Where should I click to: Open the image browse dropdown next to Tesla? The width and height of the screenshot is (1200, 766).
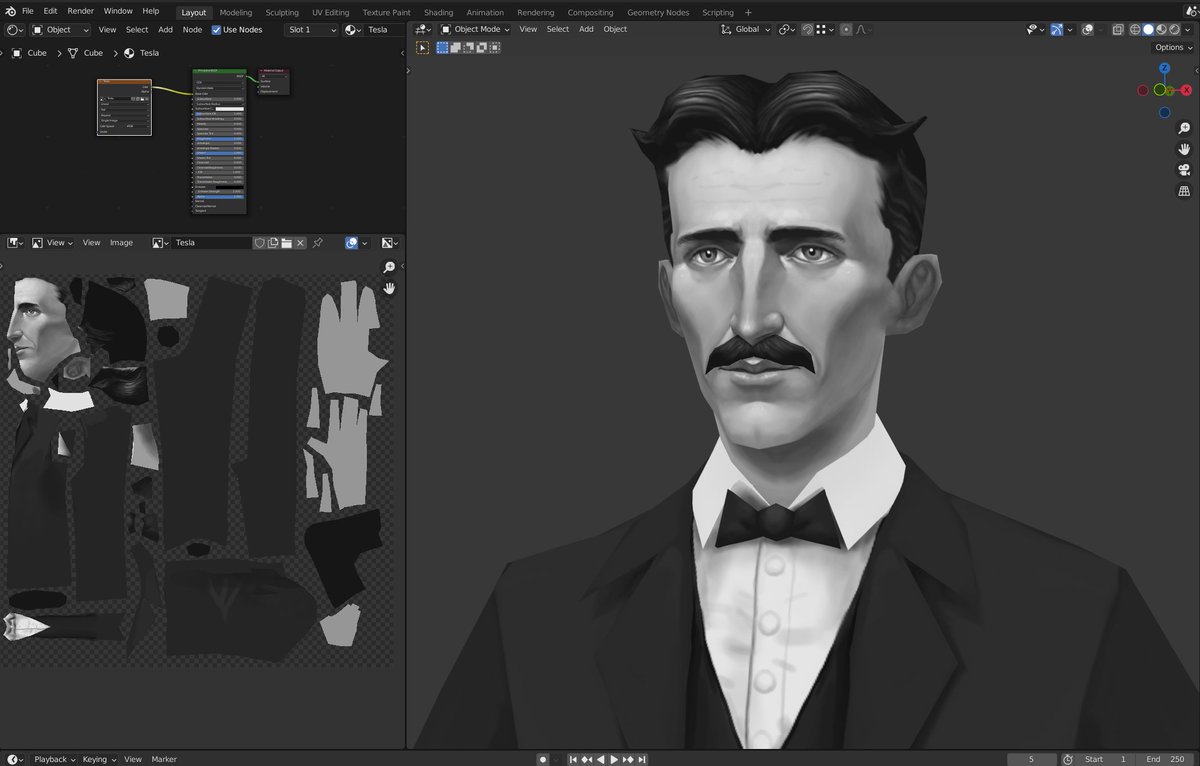click(161, 242)
